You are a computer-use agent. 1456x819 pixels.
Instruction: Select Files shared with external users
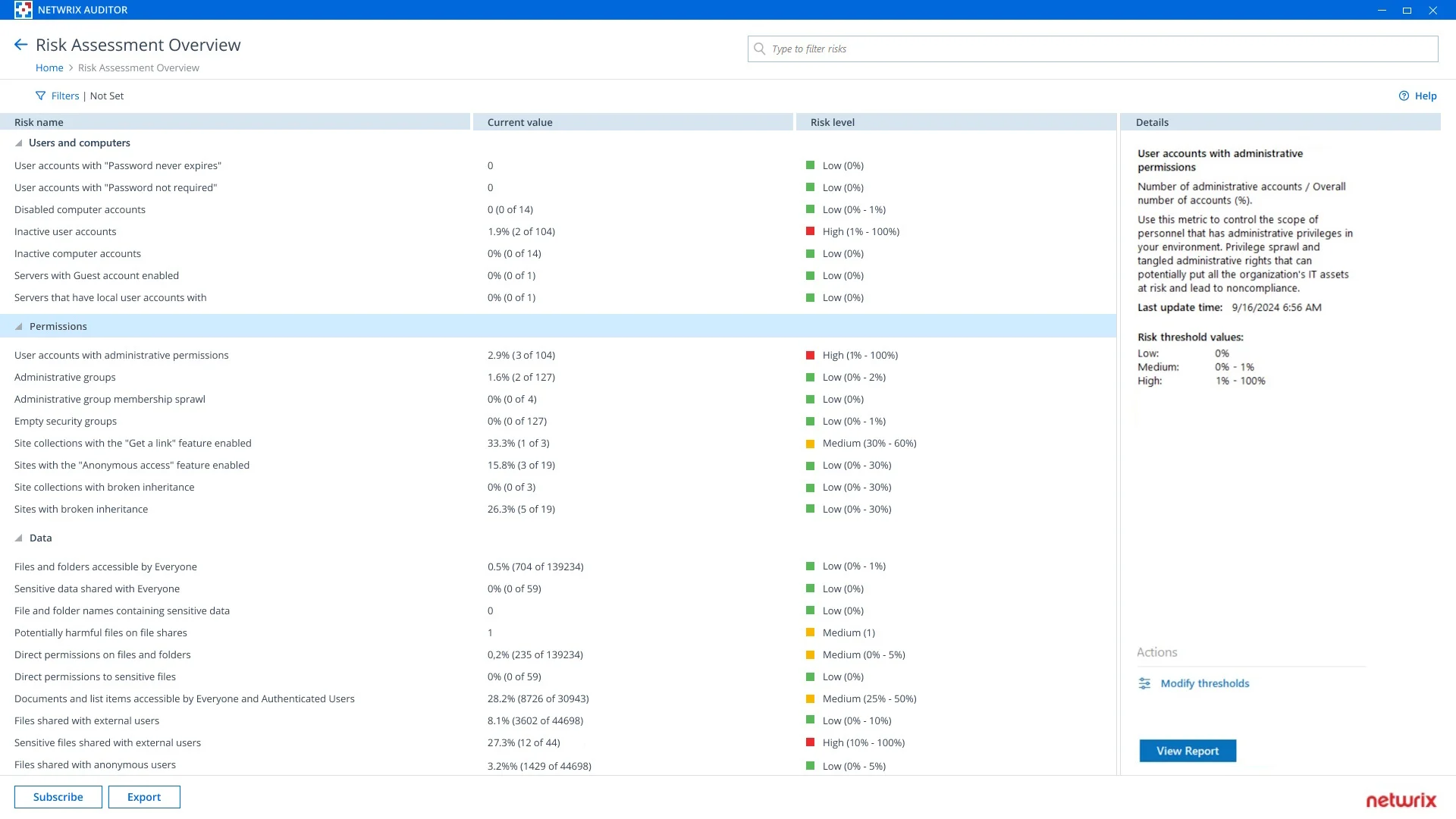point(86,721)
